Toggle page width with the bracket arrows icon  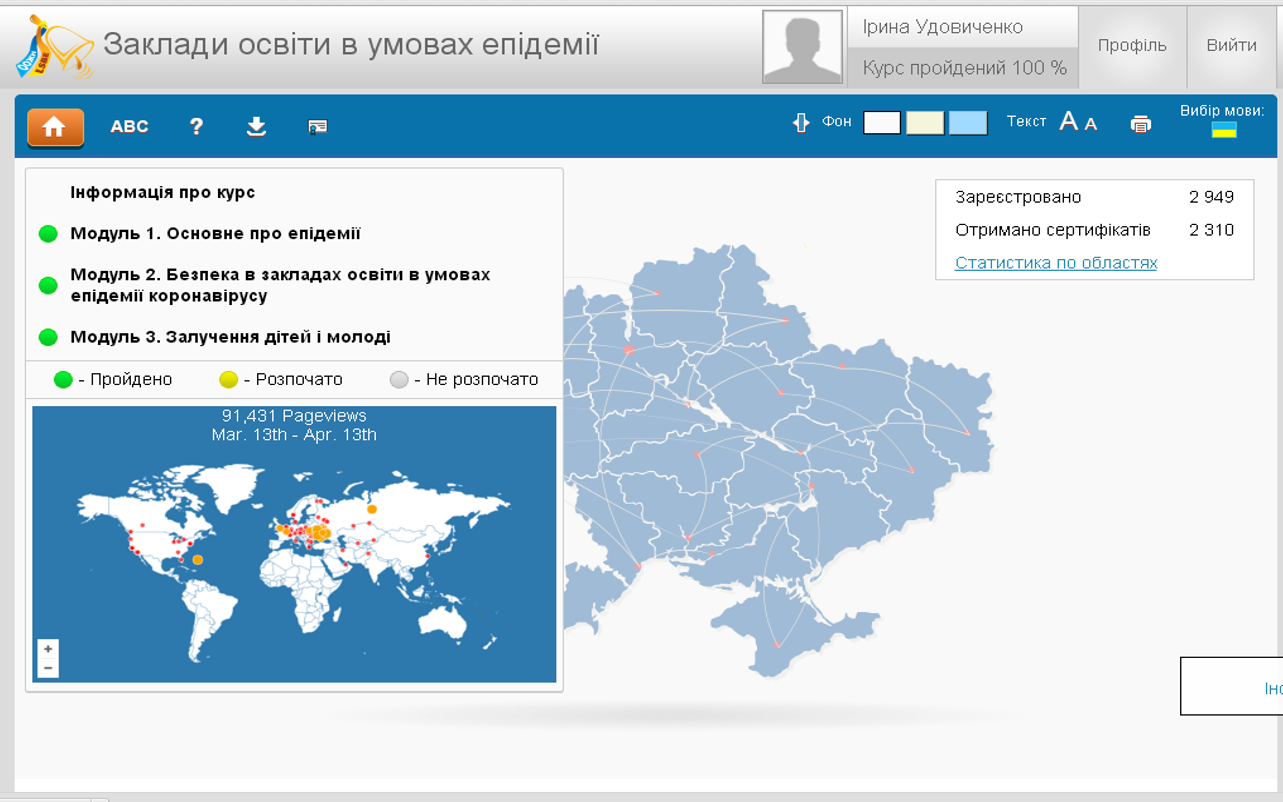(x=800, y=122)
